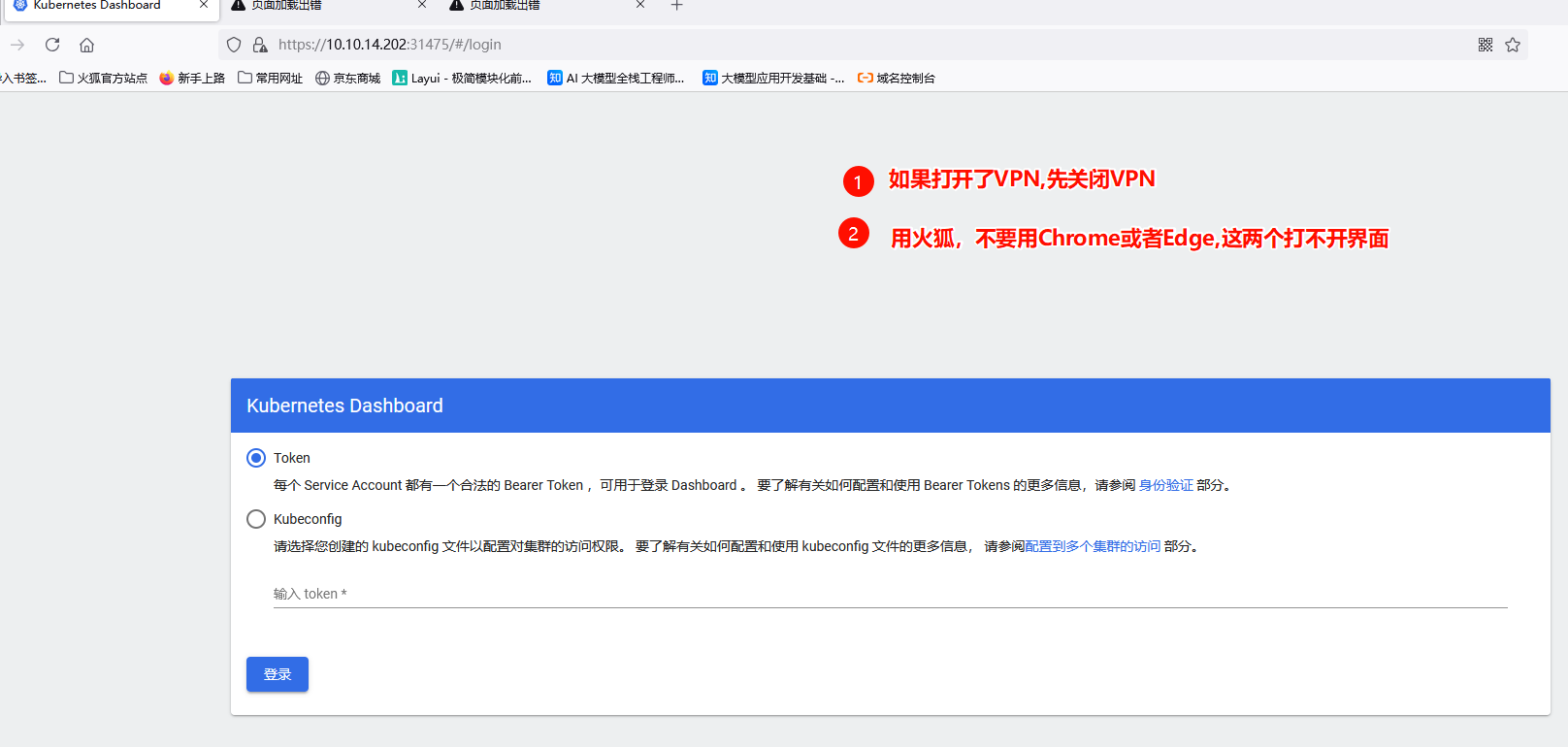This screenshot has width=1568, height=747.
Task: Open the 新手上路 bookmark
Action: [x=192, y=78]
